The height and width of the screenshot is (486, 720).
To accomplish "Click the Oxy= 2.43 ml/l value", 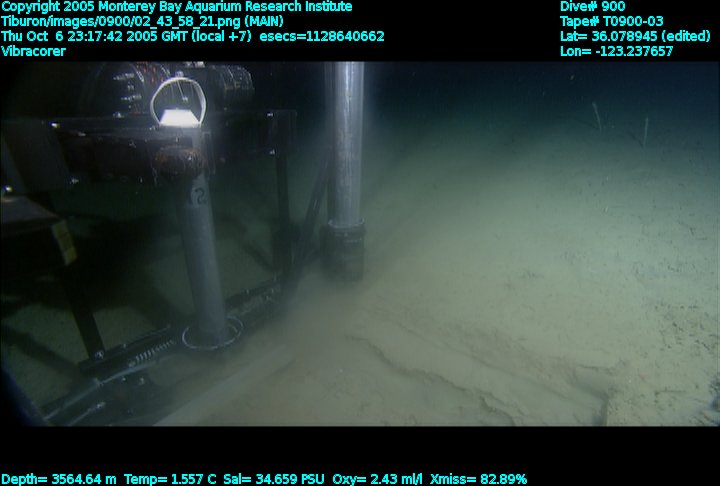I will [x=377, y=479].
